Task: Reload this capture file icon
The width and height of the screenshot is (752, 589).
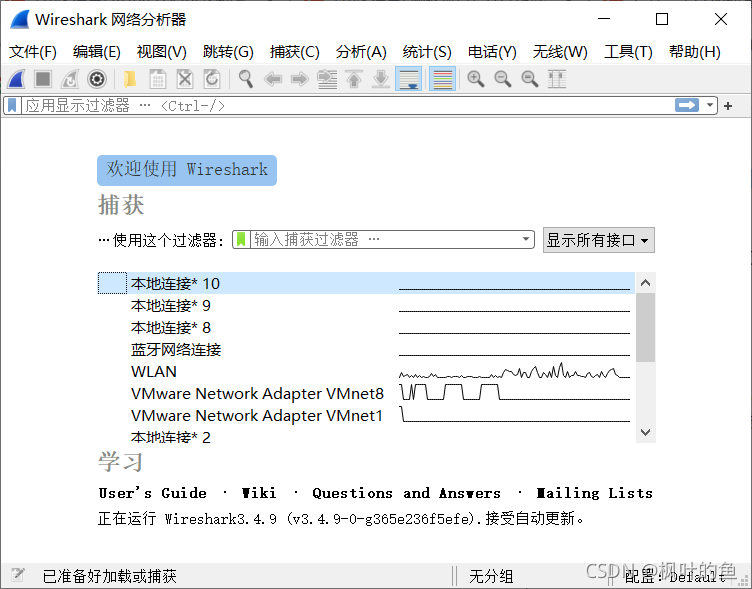Action: 212,79
